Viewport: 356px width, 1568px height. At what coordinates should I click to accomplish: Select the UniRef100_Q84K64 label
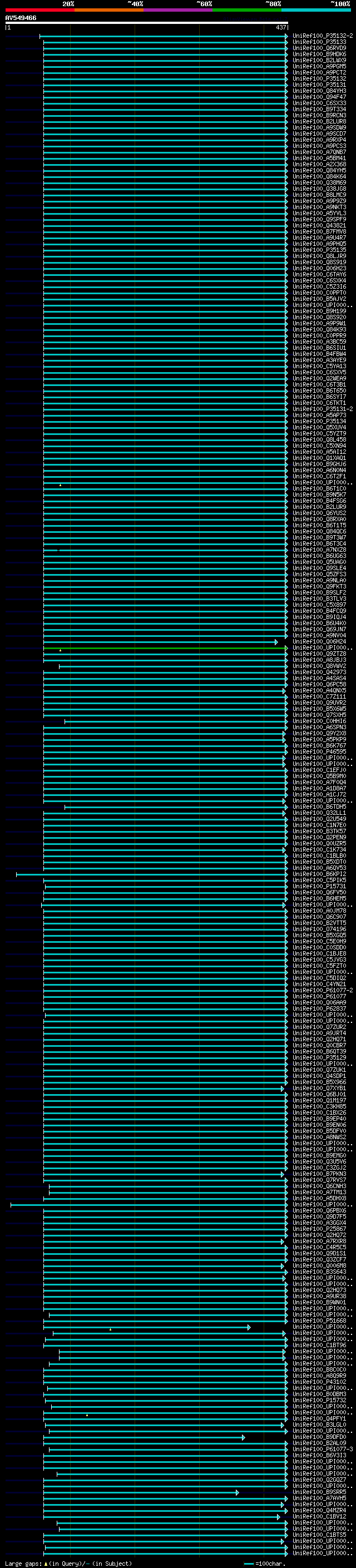click(x=319, y=176)
